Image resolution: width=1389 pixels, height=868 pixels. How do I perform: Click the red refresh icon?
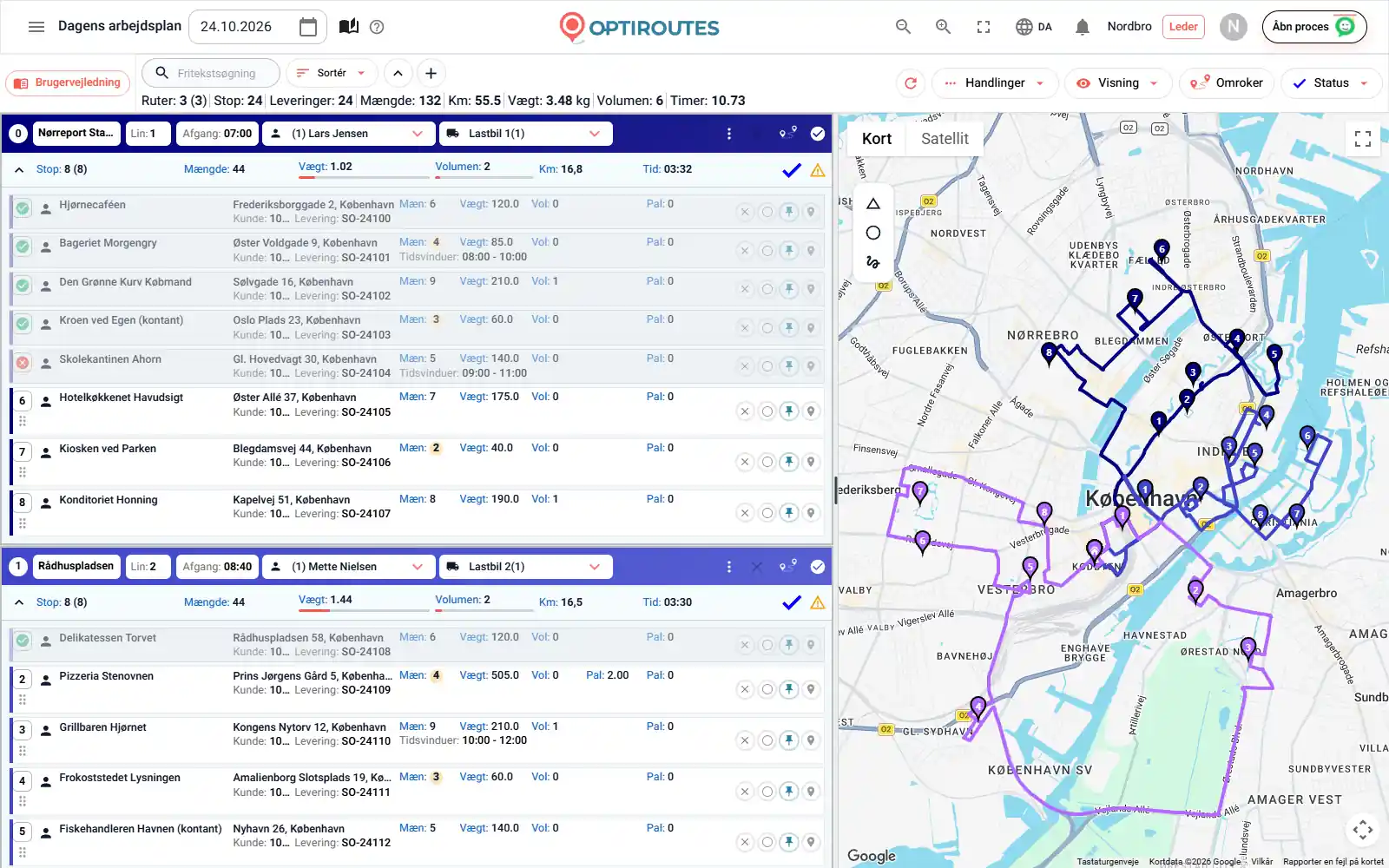[911, 83]
